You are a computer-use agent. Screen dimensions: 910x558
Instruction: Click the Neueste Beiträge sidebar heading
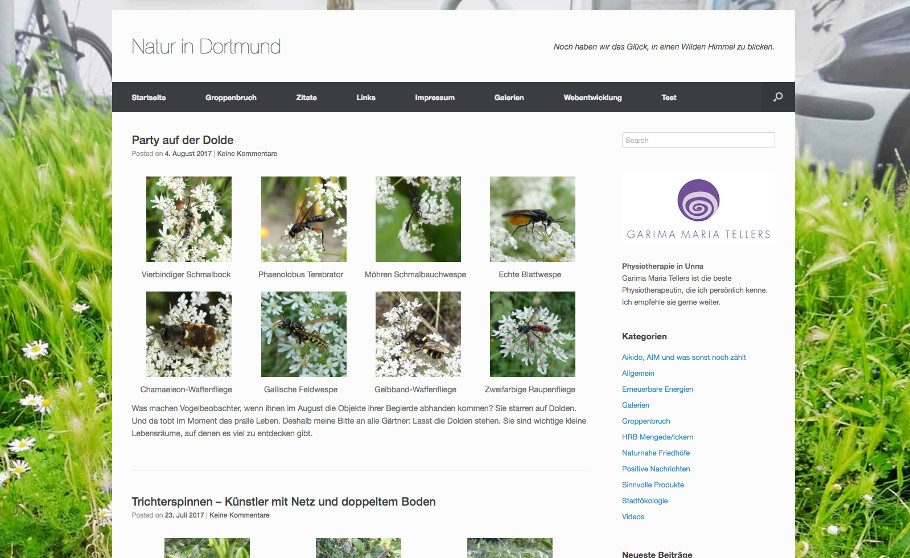(x=657, y=555)
